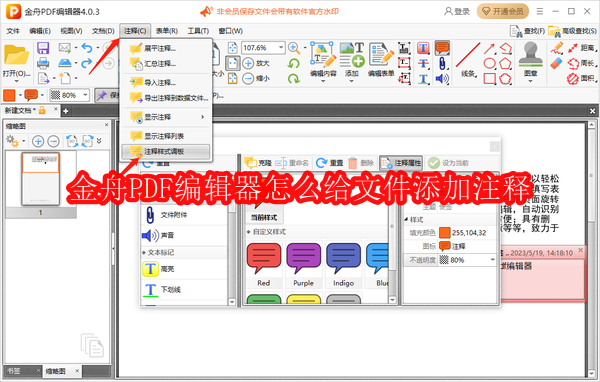Open the 文件 menu
Viewport: 600px width, 382px height.
[x=13, y=31]
